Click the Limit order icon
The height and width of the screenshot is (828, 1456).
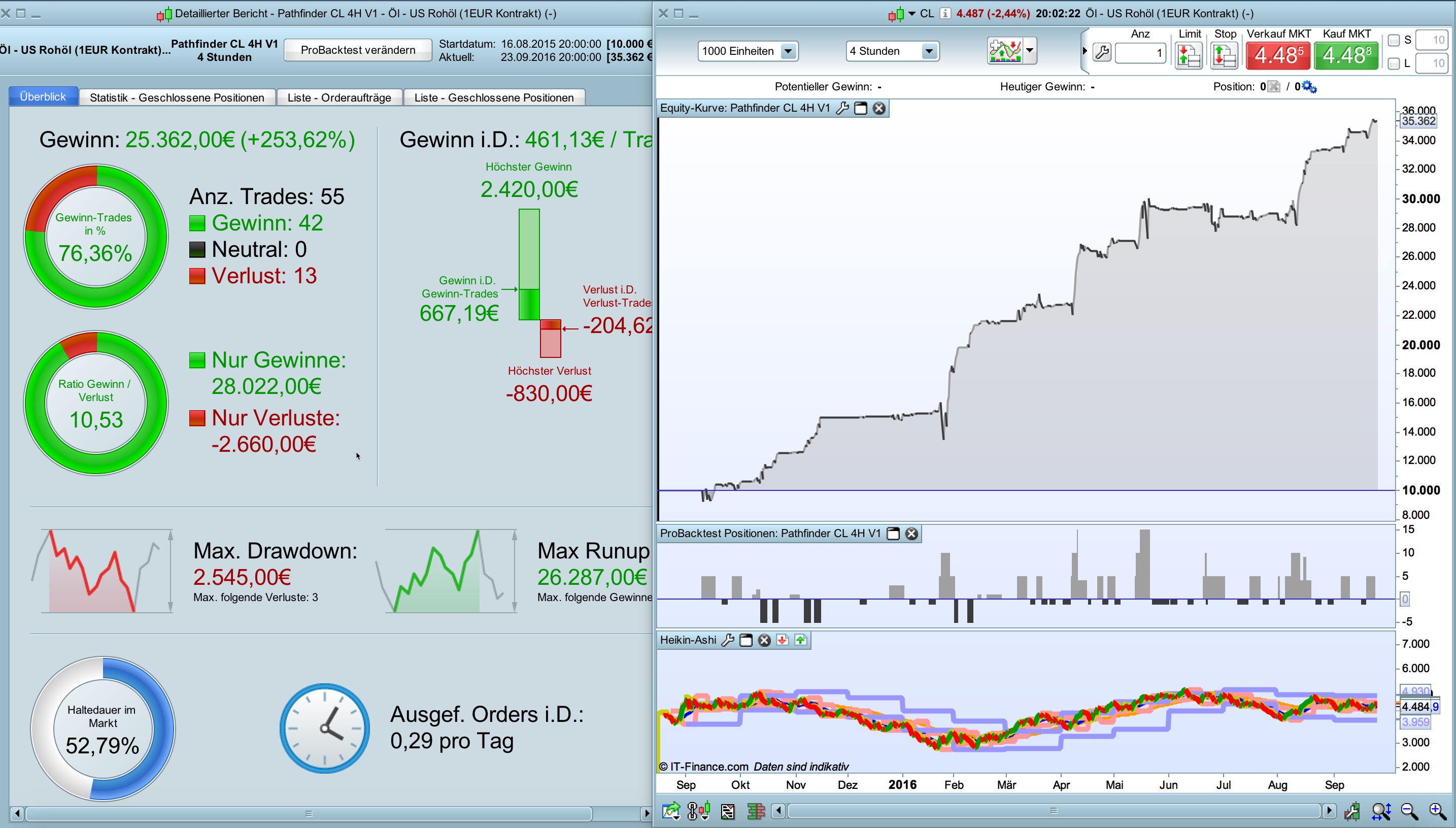(x=1189, y=55)
